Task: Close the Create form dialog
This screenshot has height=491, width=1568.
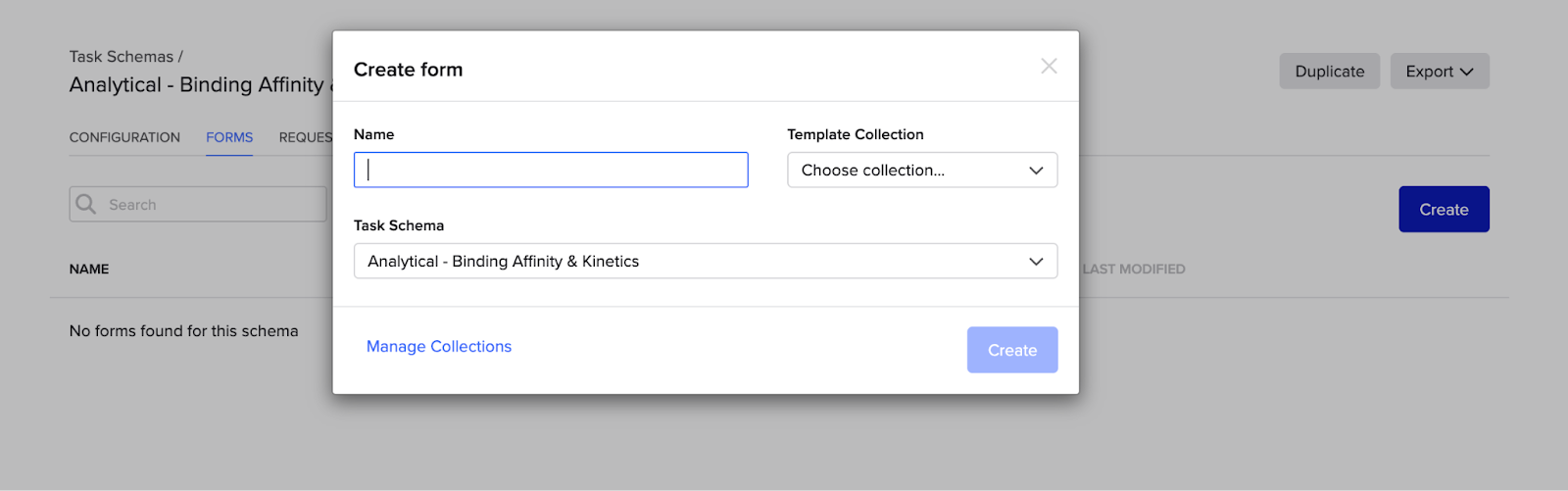Action: click(x=1049, y=67)
